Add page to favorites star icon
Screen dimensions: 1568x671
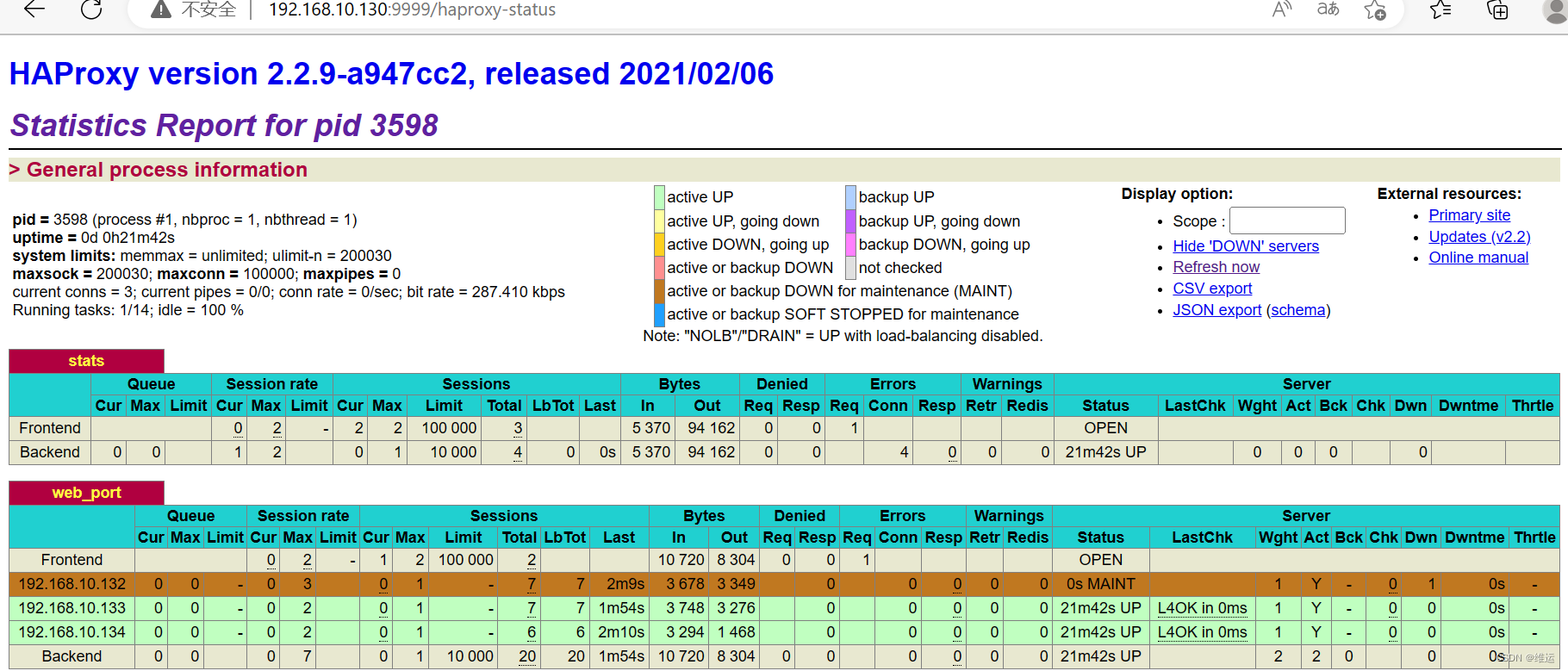[1375, 10]
